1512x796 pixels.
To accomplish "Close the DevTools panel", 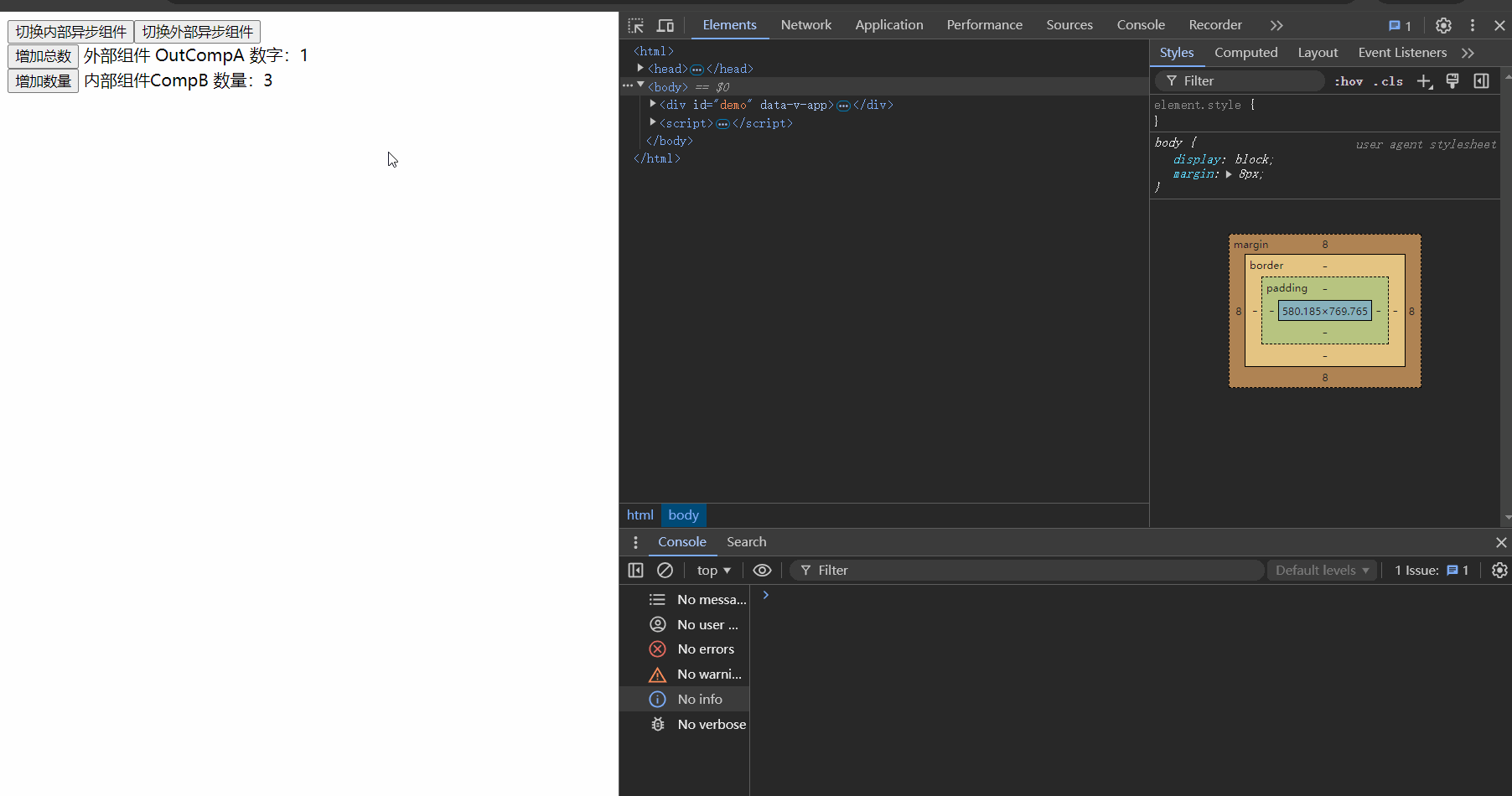I will click(x=1499, y=25).
